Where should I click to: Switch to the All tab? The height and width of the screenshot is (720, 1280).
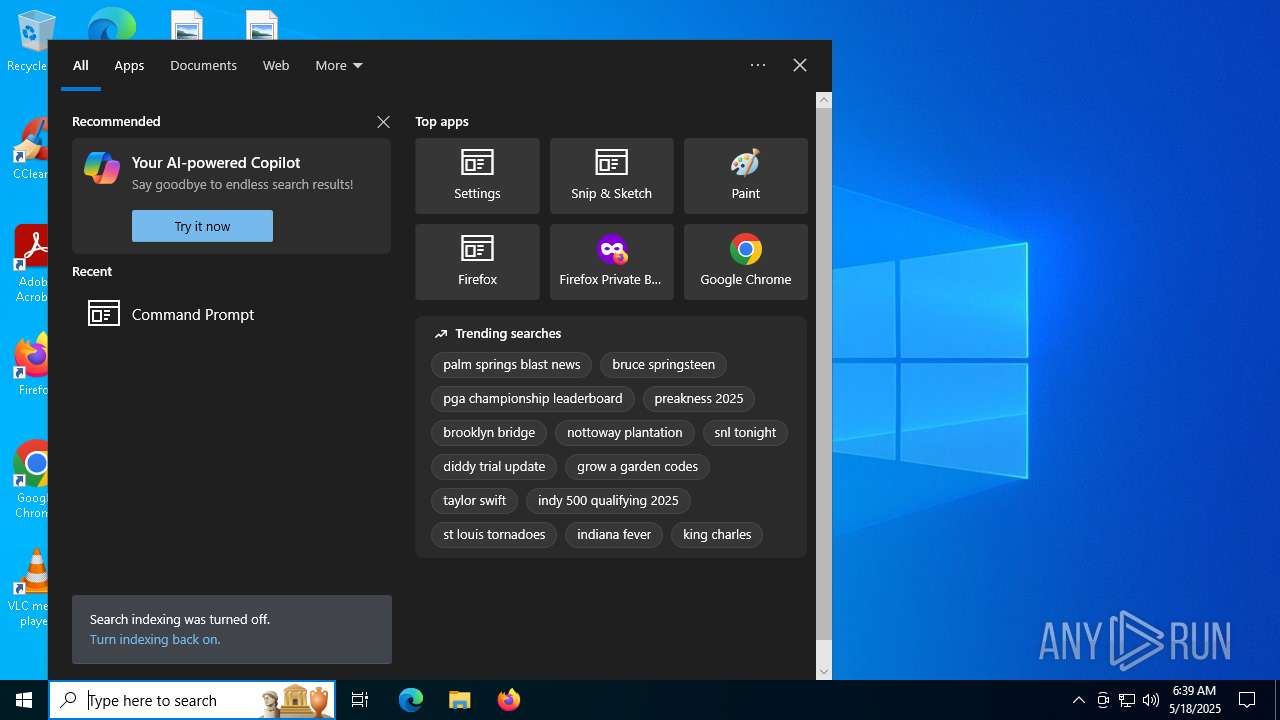click(x=81, y=65)
